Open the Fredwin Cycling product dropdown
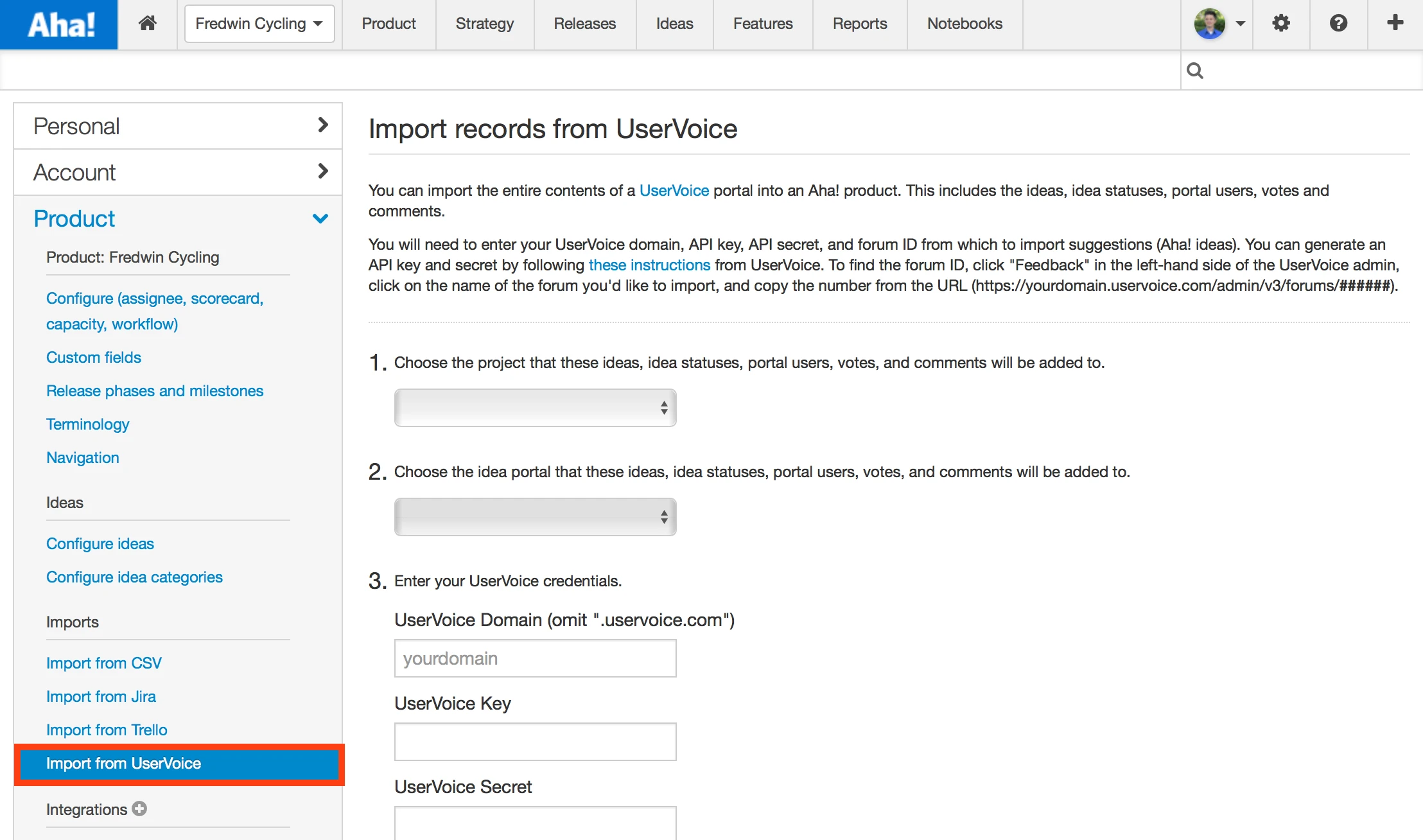This screenshot has height=840, width=1423. 259,24
